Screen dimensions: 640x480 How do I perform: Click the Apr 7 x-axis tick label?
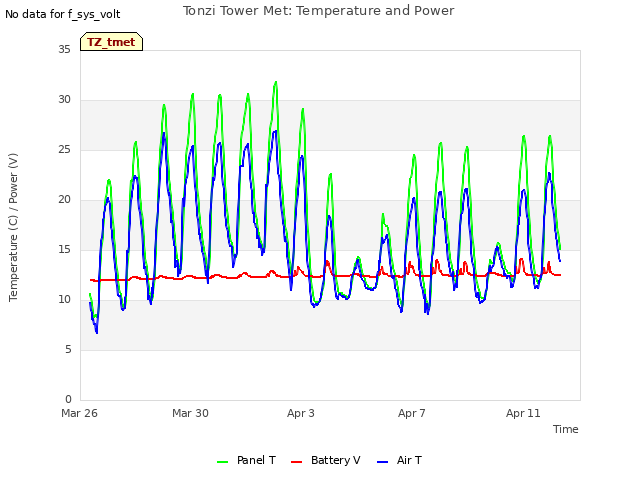[412, 413]
